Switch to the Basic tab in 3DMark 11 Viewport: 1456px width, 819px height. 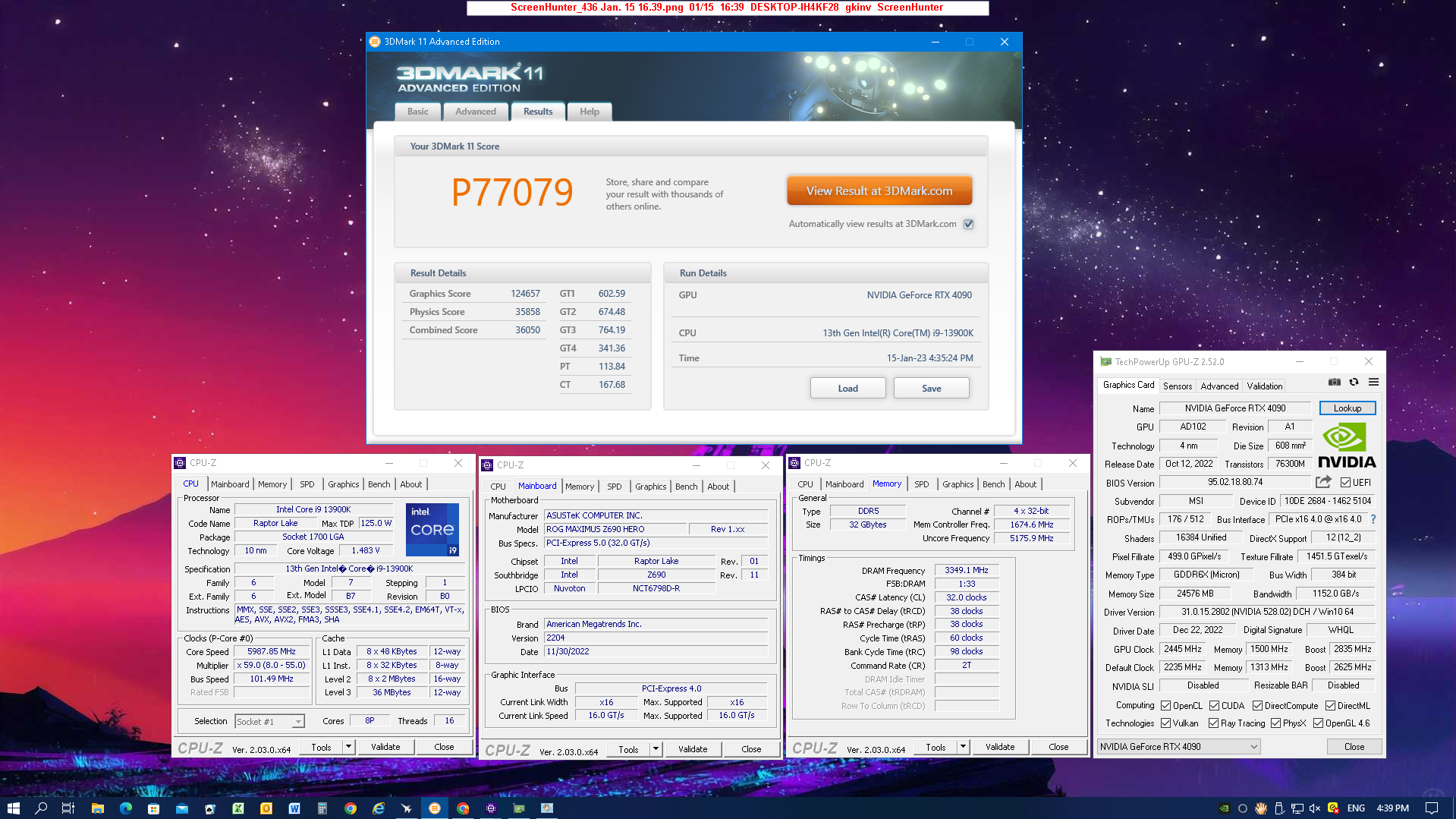417,112
